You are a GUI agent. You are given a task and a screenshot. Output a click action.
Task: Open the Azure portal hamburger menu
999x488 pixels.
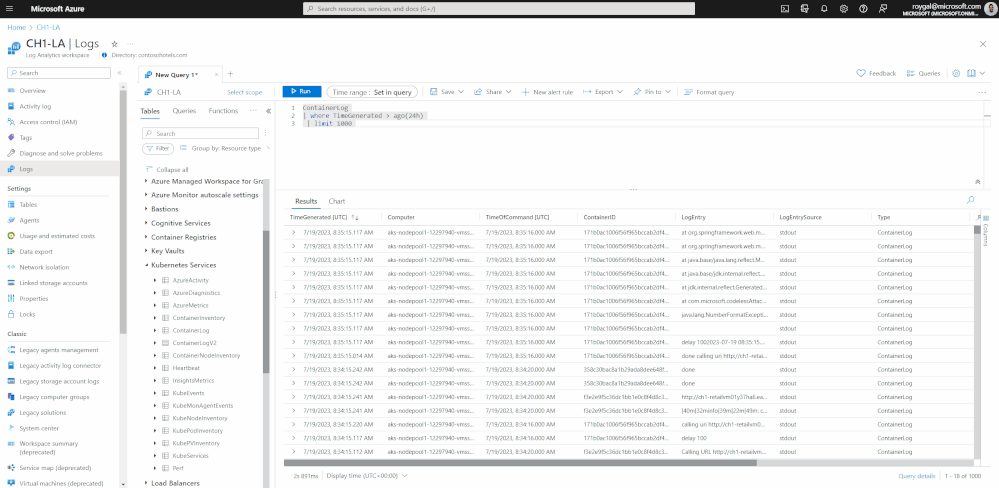coord(11,9)
